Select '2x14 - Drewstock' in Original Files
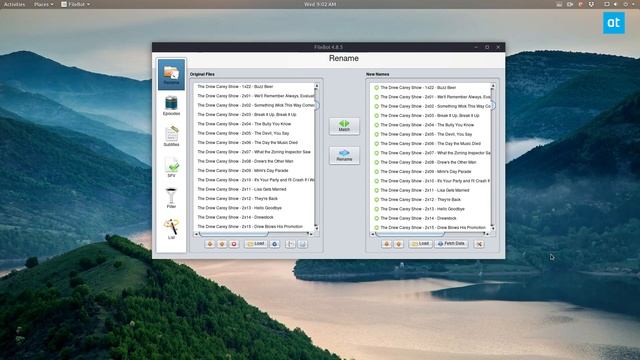This screenshot has width=640, height=360. click(254, 217)
